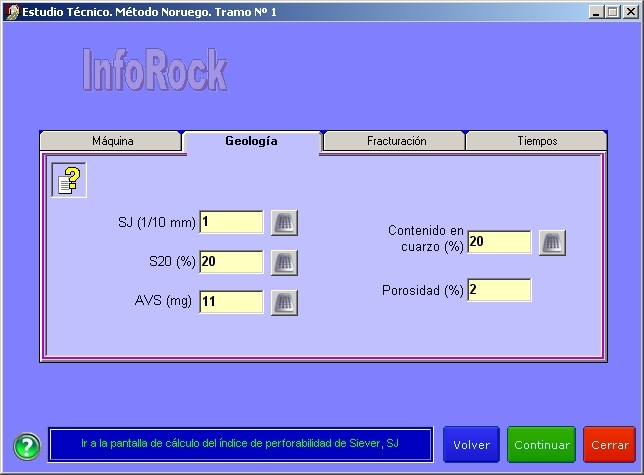Open the quartz content calculation icon

pos(552,242)
